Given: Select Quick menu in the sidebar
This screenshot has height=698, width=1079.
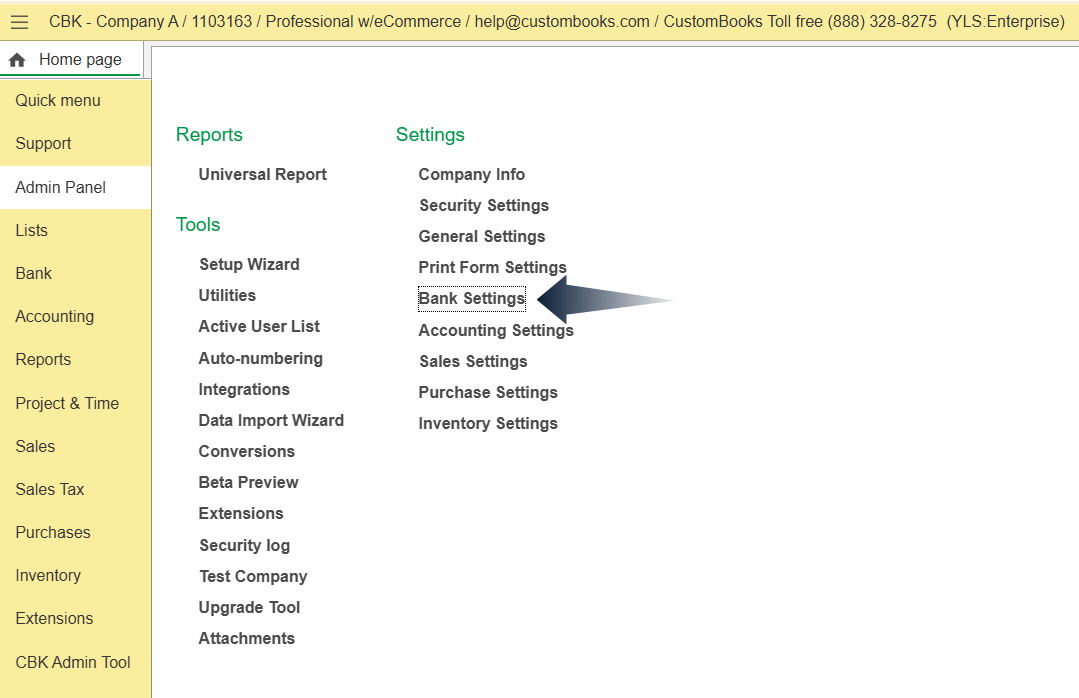Looking at the screenshot, I should point(58,100).
